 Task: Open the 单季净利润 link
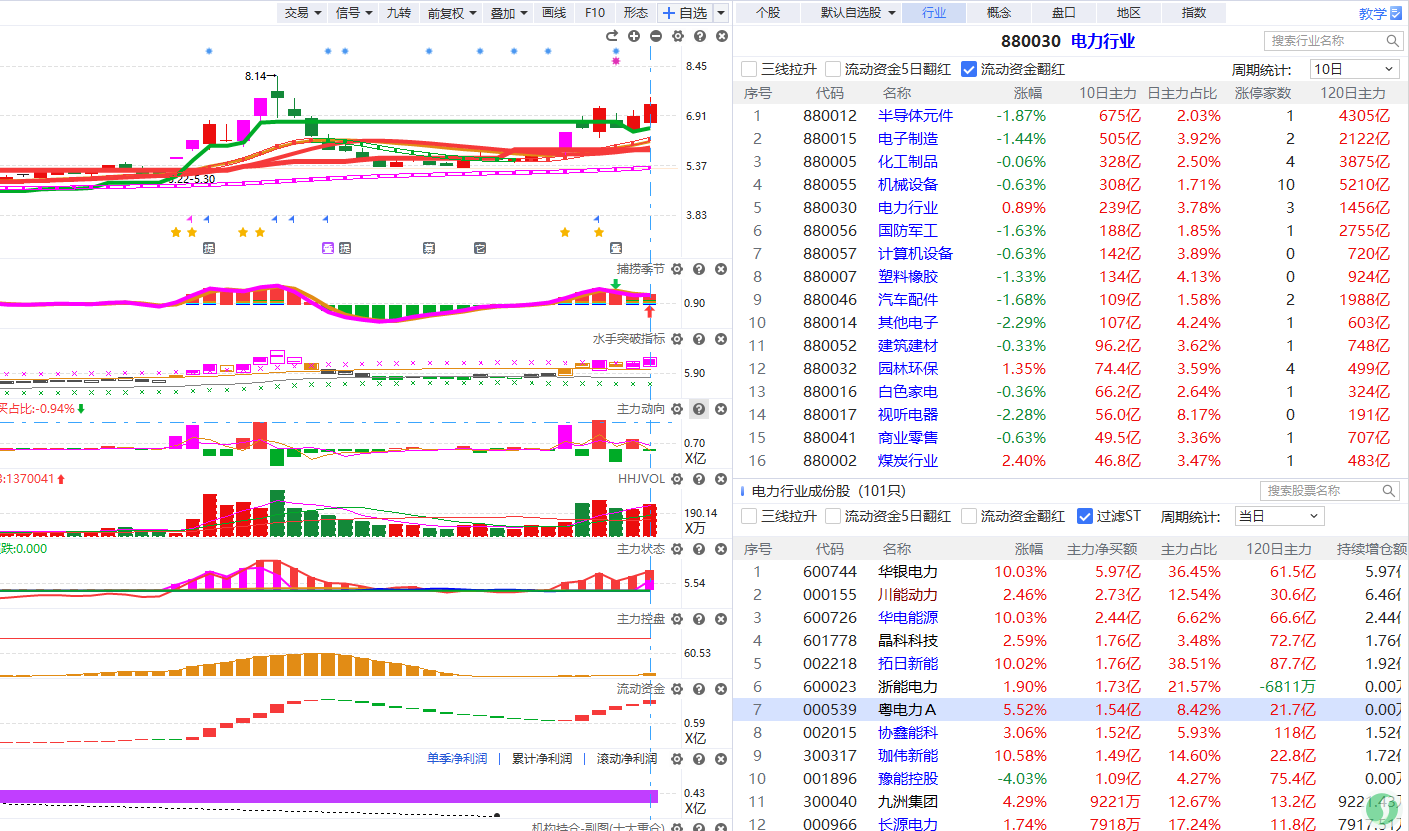coord(457,759)
